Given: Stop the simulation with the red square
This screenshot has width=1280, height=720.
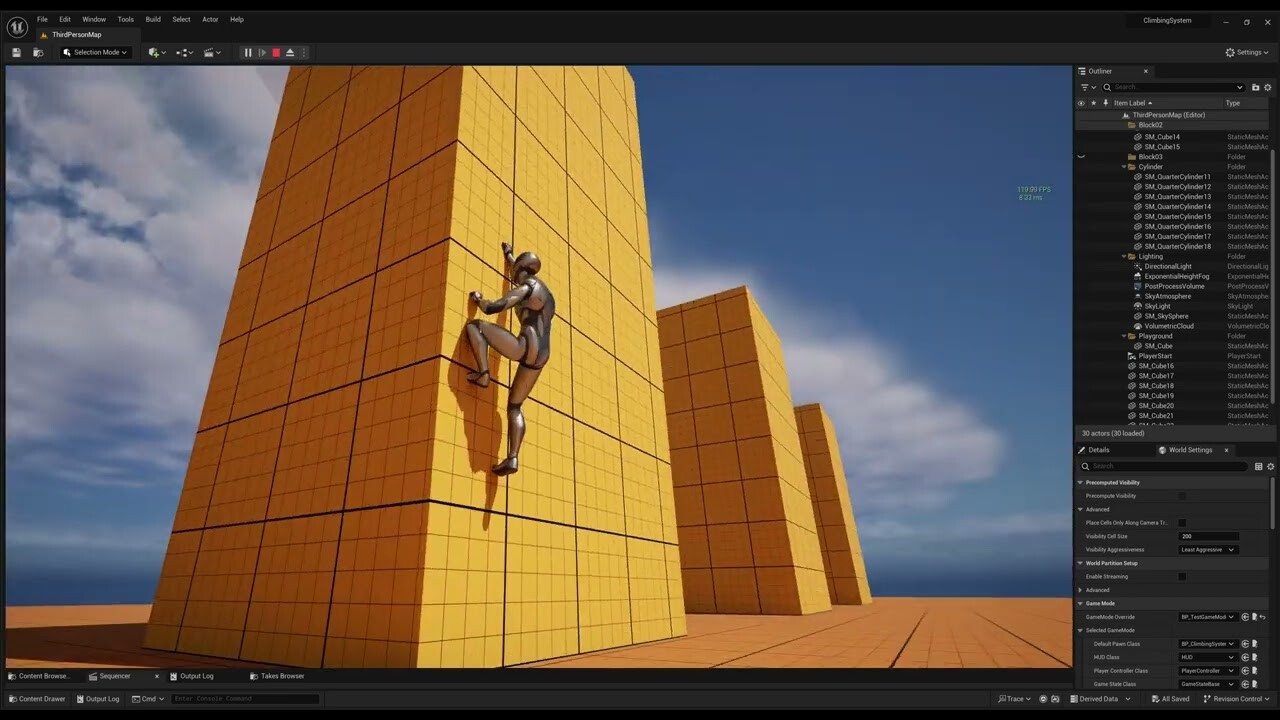Looking at the screenshot, I should click(276, 52).
